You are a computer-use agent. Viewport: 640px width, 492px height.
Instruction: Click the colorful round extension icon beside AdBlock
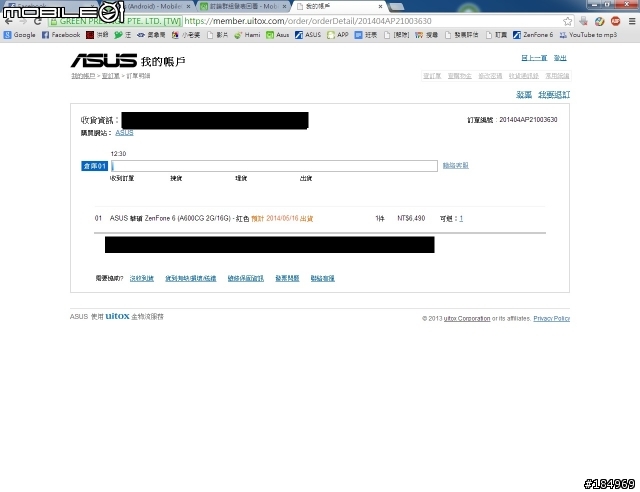click(x=600, y=21)
